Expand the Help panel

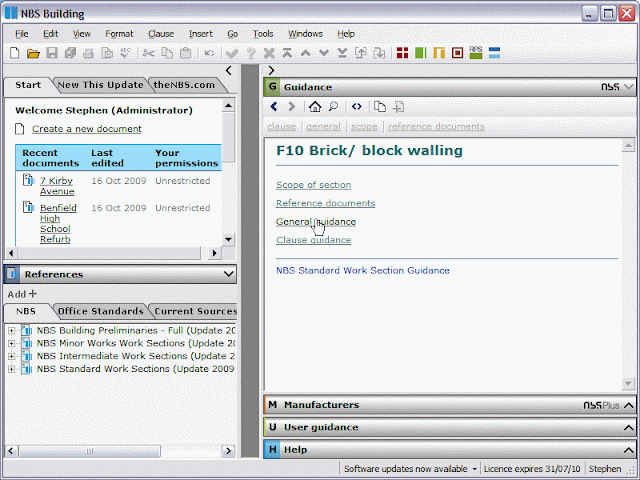pos(629,450)
